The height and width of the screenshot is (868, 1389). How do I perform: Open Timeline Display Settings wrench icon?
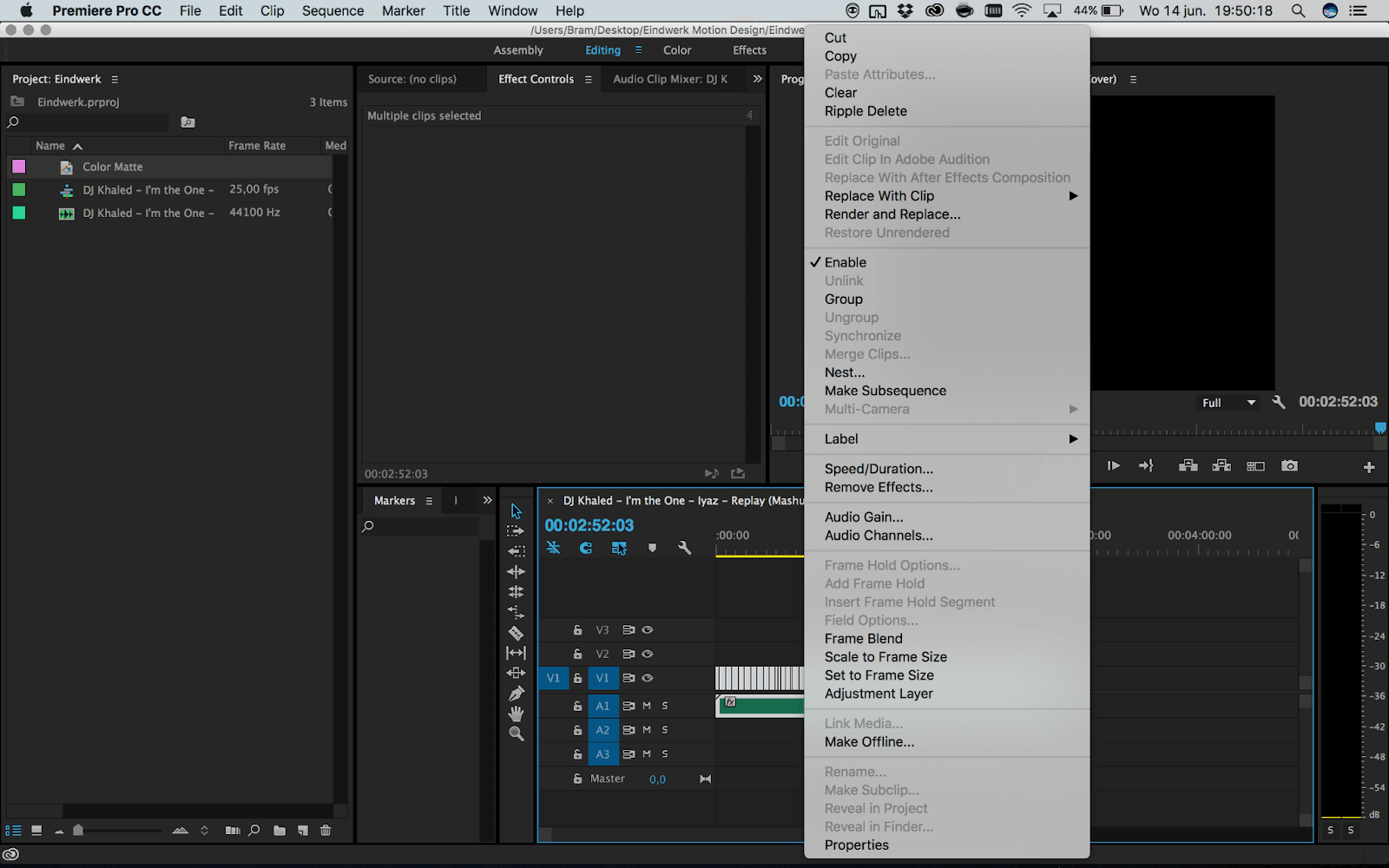point(685,548)
